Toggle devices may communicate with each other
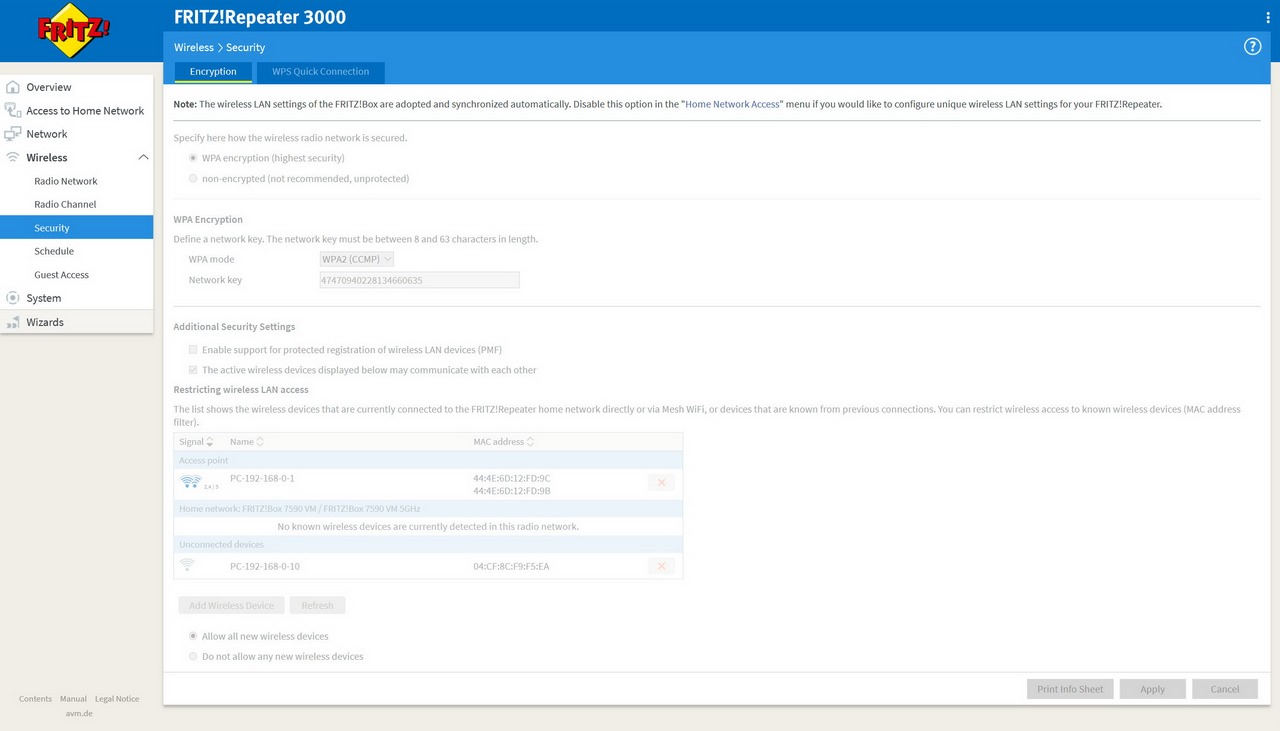 193,370
